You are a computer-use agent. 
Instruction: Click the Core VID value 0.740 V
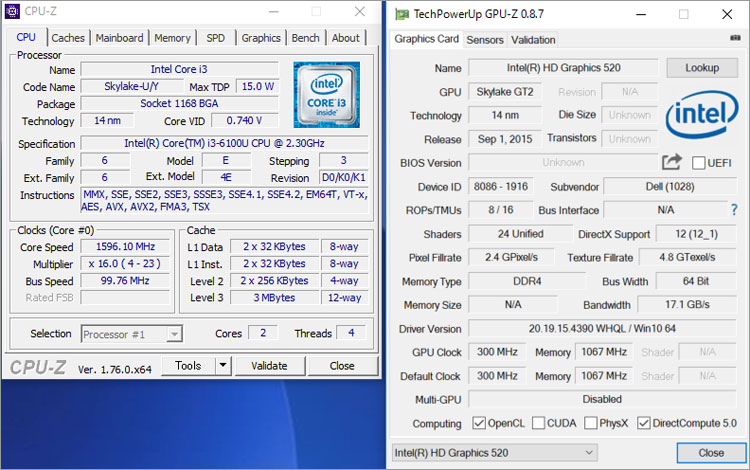click(x=244, y=120)
